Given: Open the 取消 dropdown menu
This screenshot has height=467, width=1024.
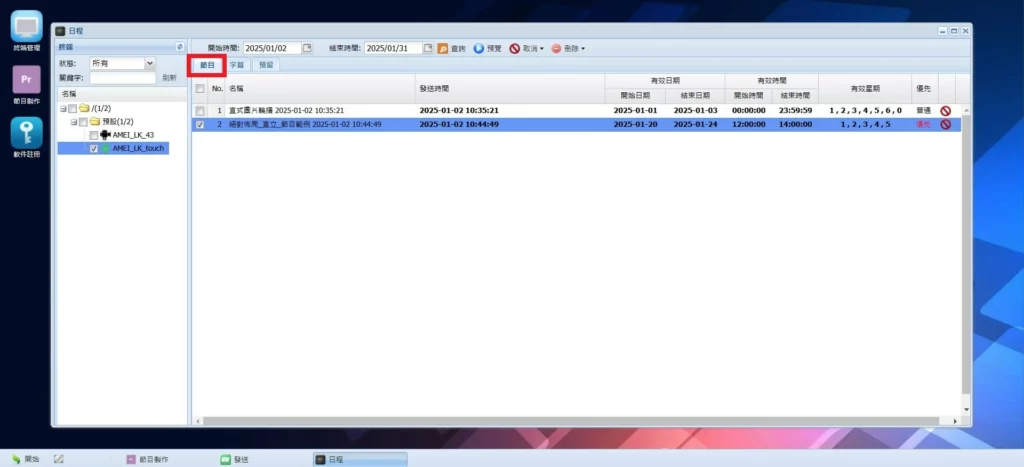Looking at the screenshot, I should tap(542, 48).
